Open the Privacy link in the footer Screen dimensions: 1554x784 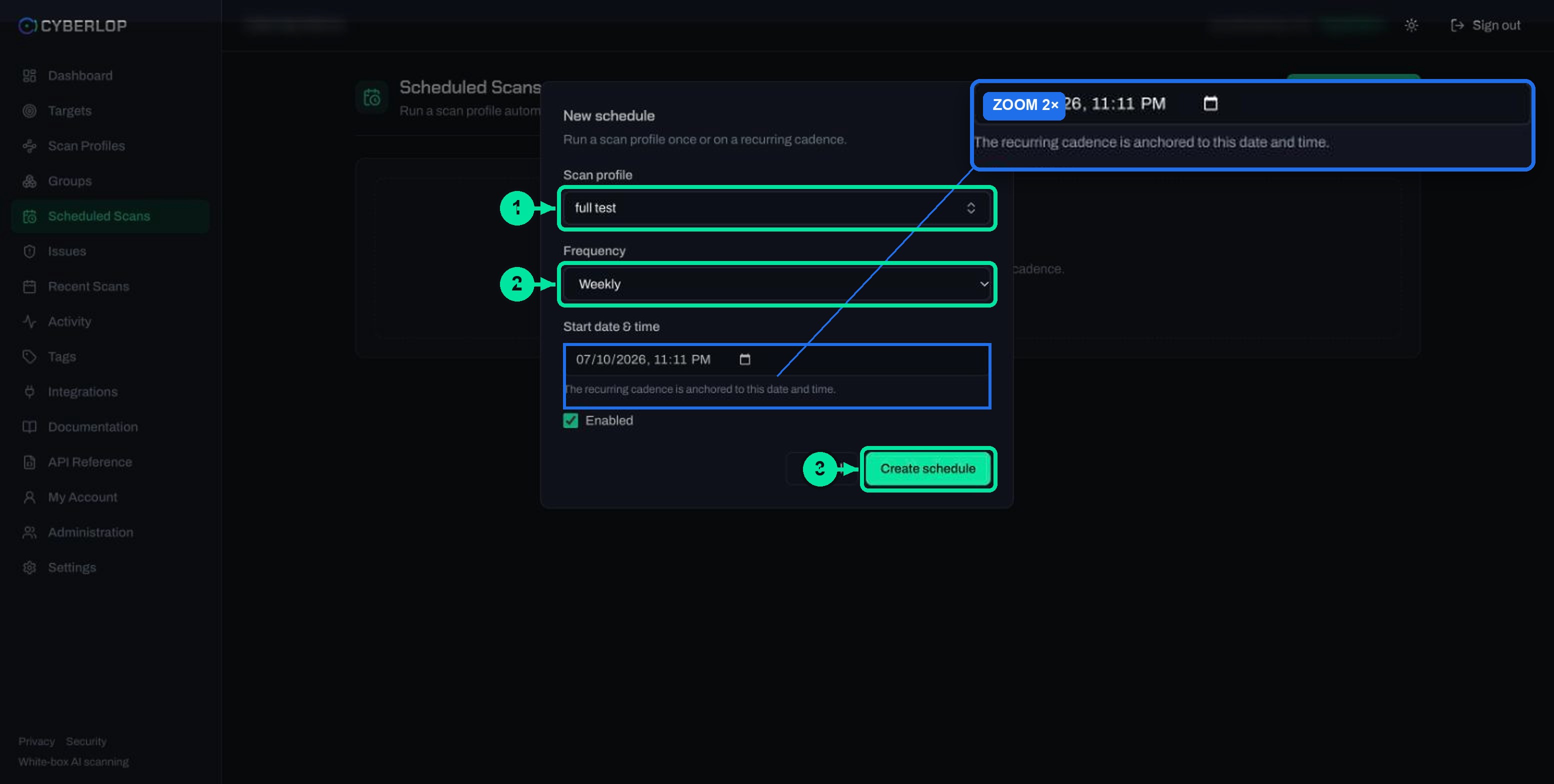click(x=36, y=741)
